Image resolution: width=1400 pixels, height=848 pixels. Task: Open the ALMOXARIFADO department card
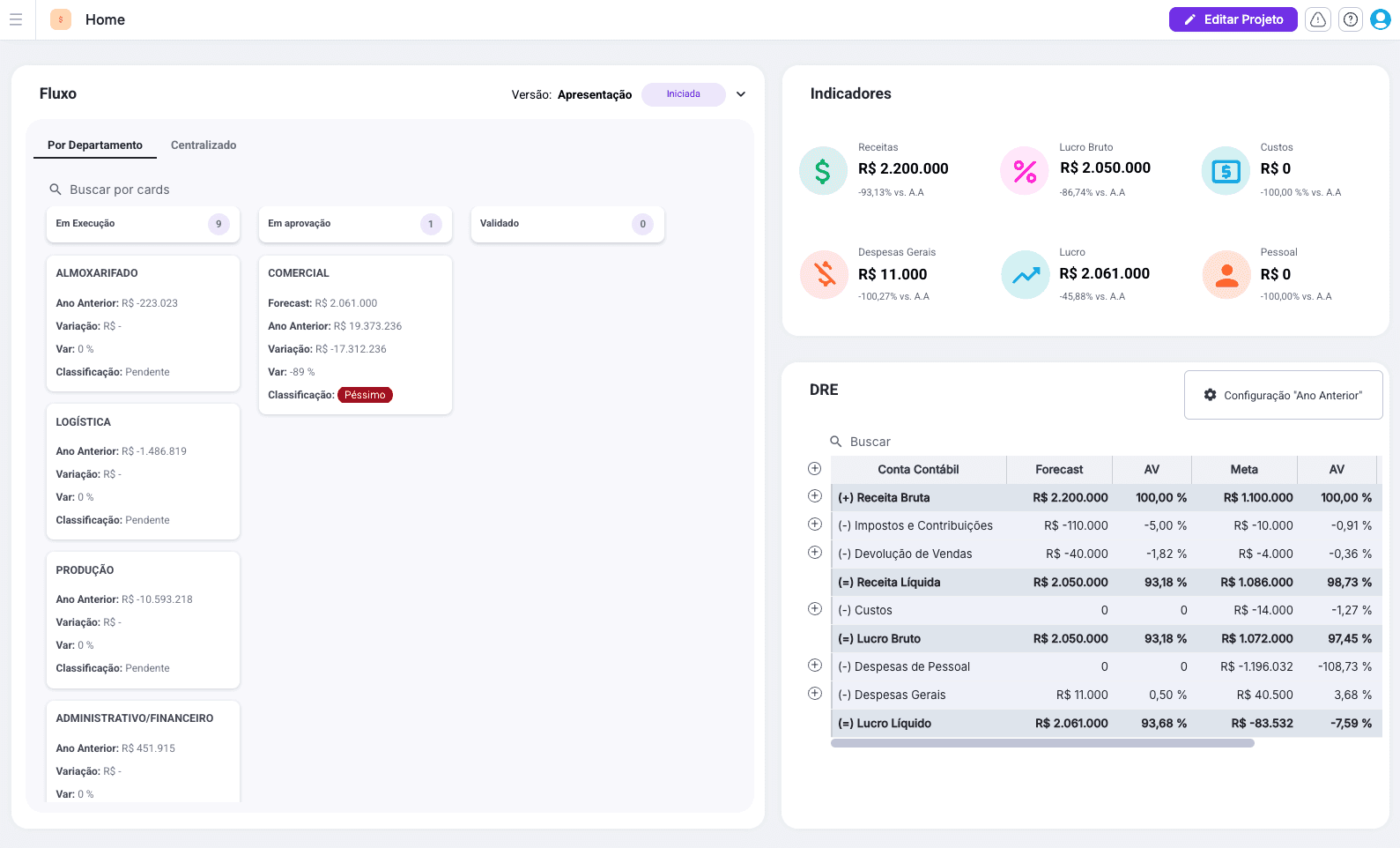pyautogui.click(x=143, y=324)
